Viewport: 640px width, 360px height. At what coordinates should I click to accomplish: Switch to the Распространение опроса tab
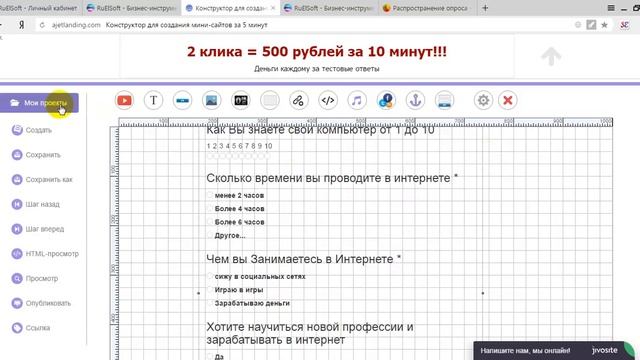[x=427, y=8]
